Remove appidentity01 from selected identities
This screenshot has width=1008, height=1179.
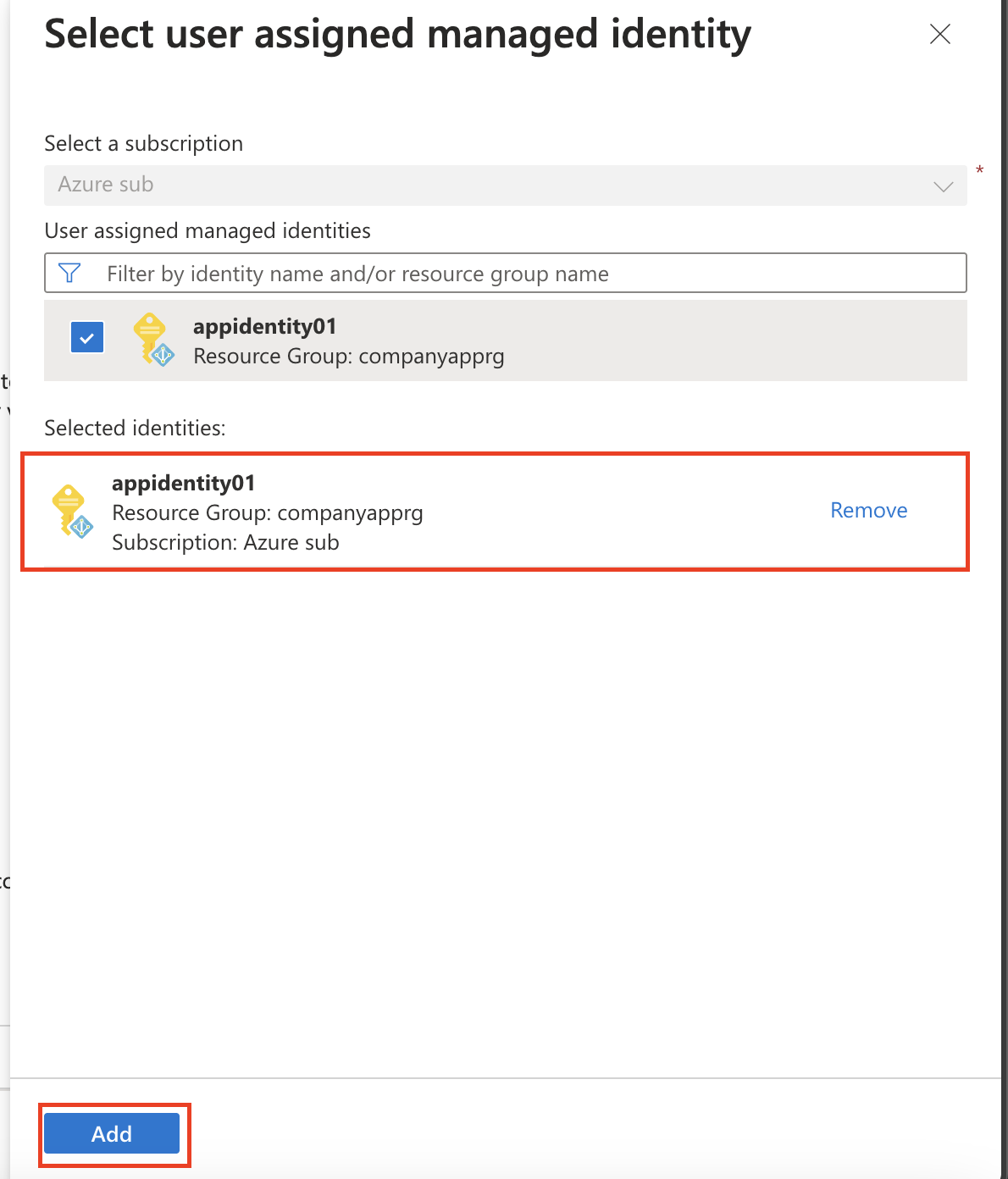tap(868, 510)
